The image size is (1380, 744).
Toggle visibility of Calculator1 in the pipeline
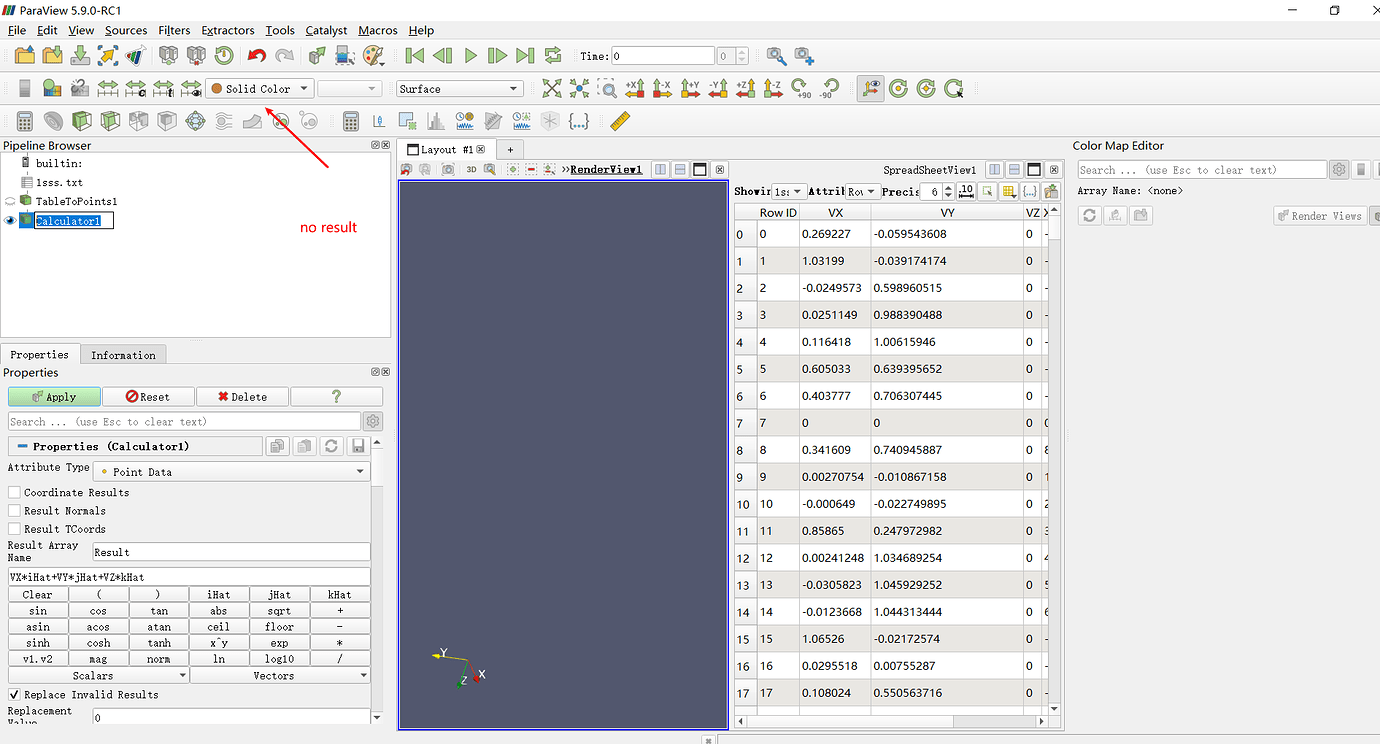point(9,220)
